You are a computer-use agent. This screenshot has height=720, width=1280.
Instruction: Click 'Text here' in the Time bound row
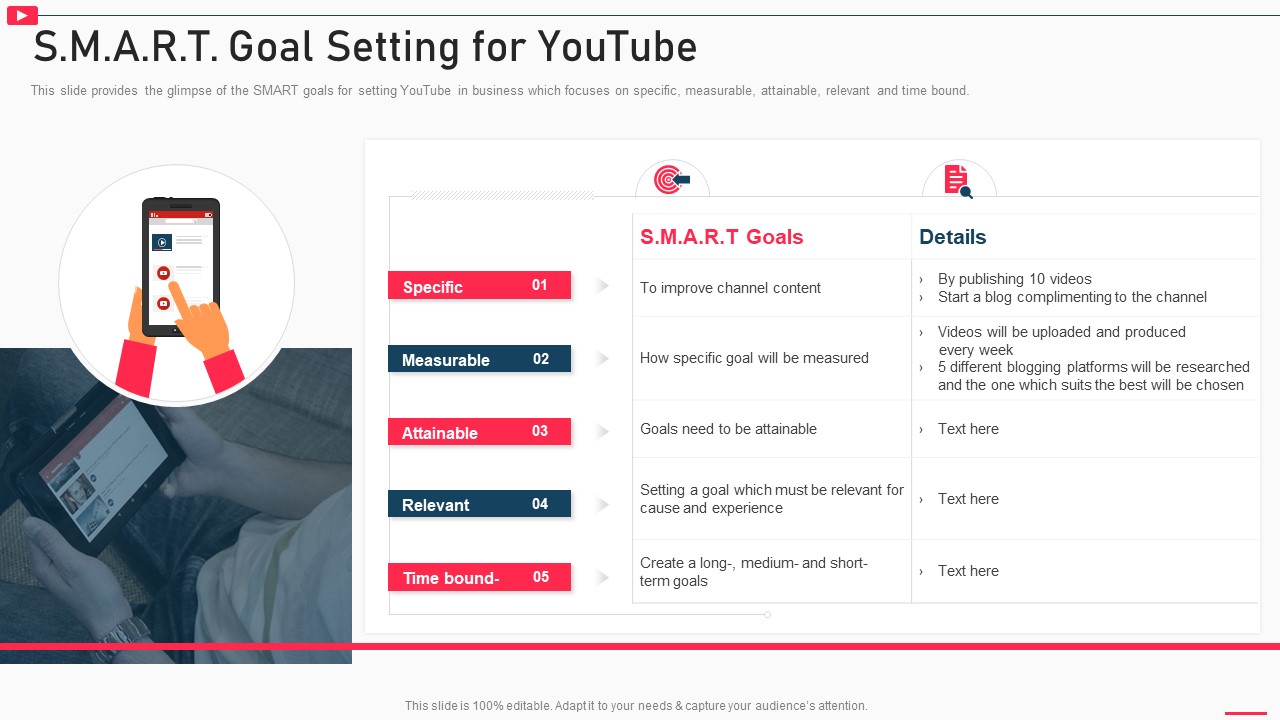point(968,571)
